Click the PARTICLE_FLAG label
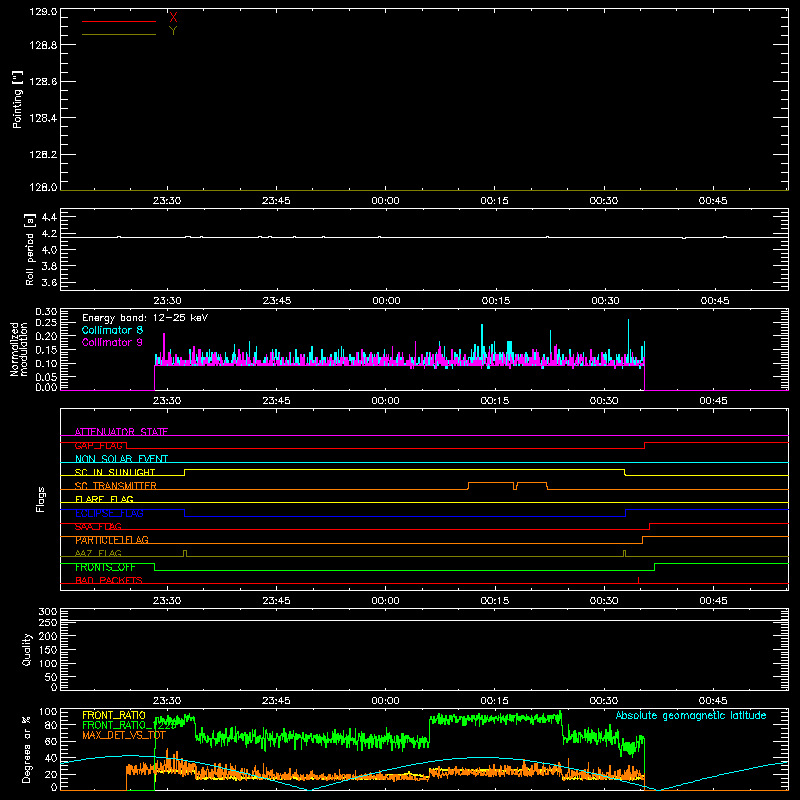 coord(112,540)
